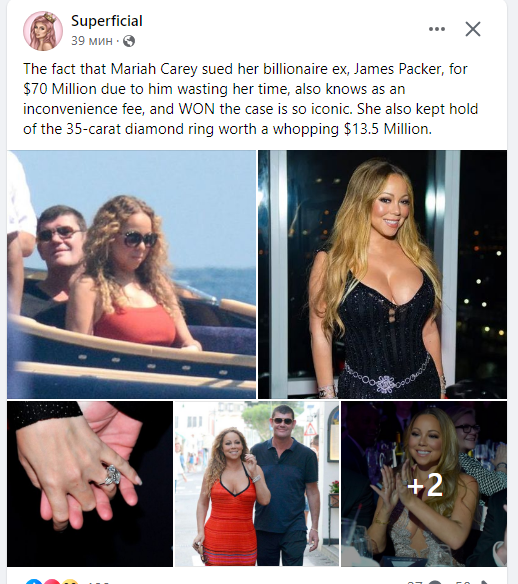Click the red Love reaction icon
This screenshot has height=584, width=518.
tap(52, 582)
